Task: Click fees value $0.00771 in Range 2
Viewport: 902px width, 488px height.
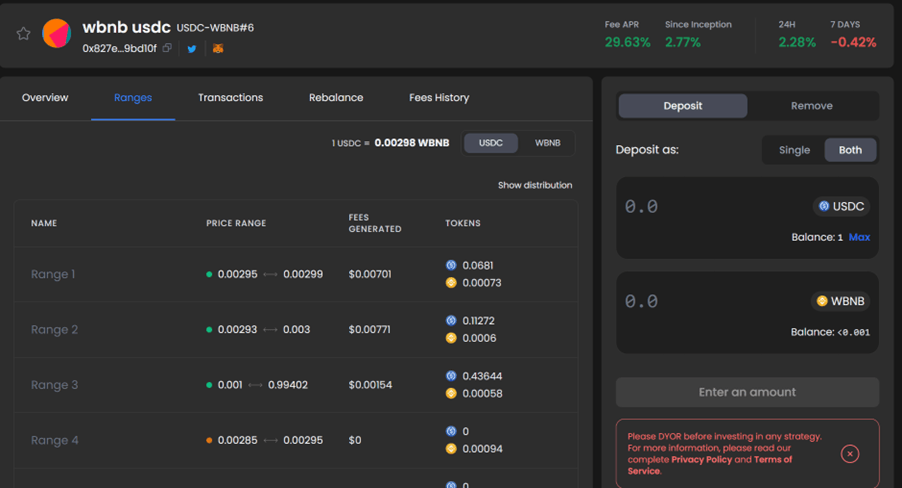Action: click(369, 330)
